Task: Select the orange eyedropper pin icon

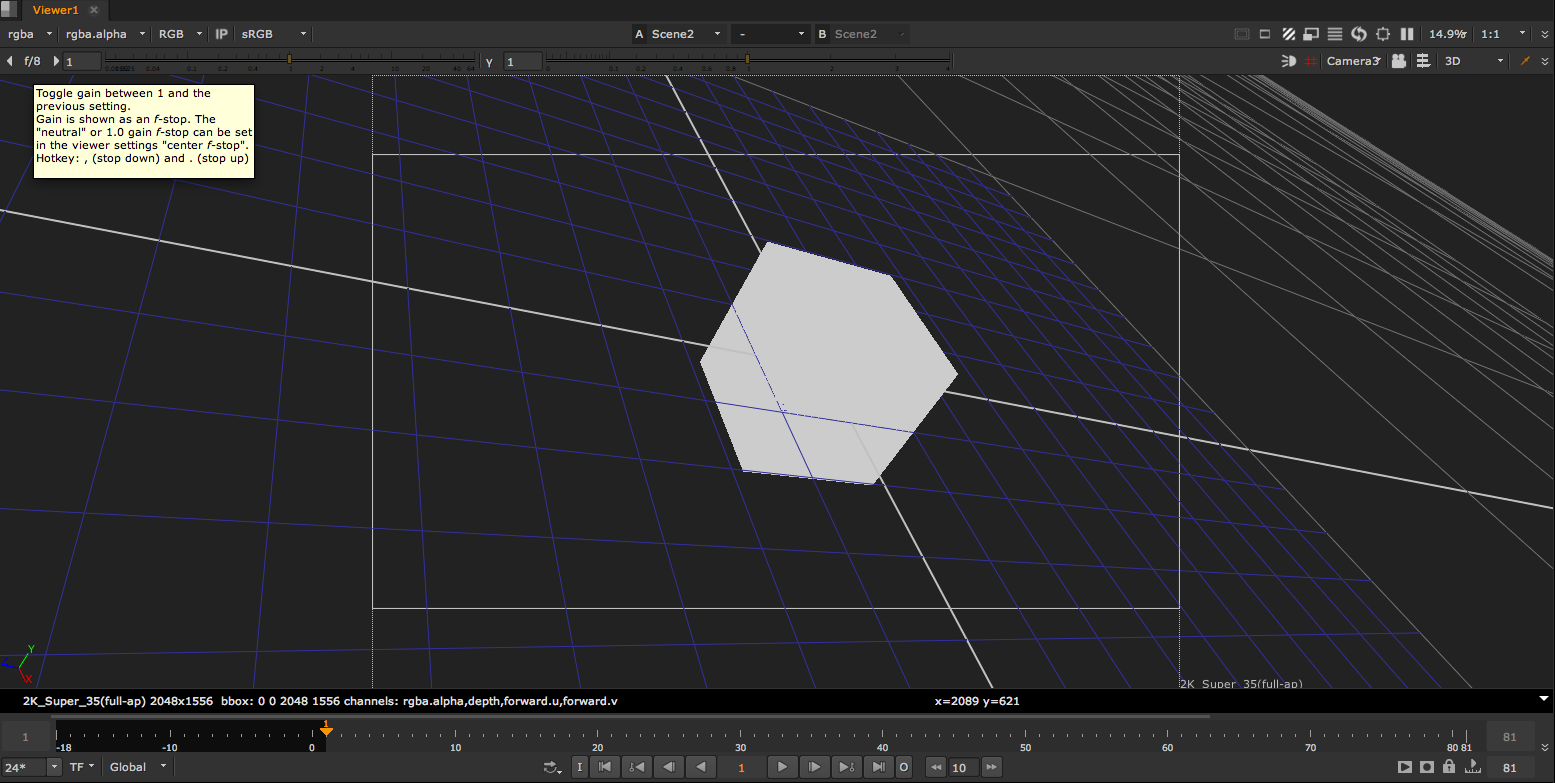Action: [1526, 61]
